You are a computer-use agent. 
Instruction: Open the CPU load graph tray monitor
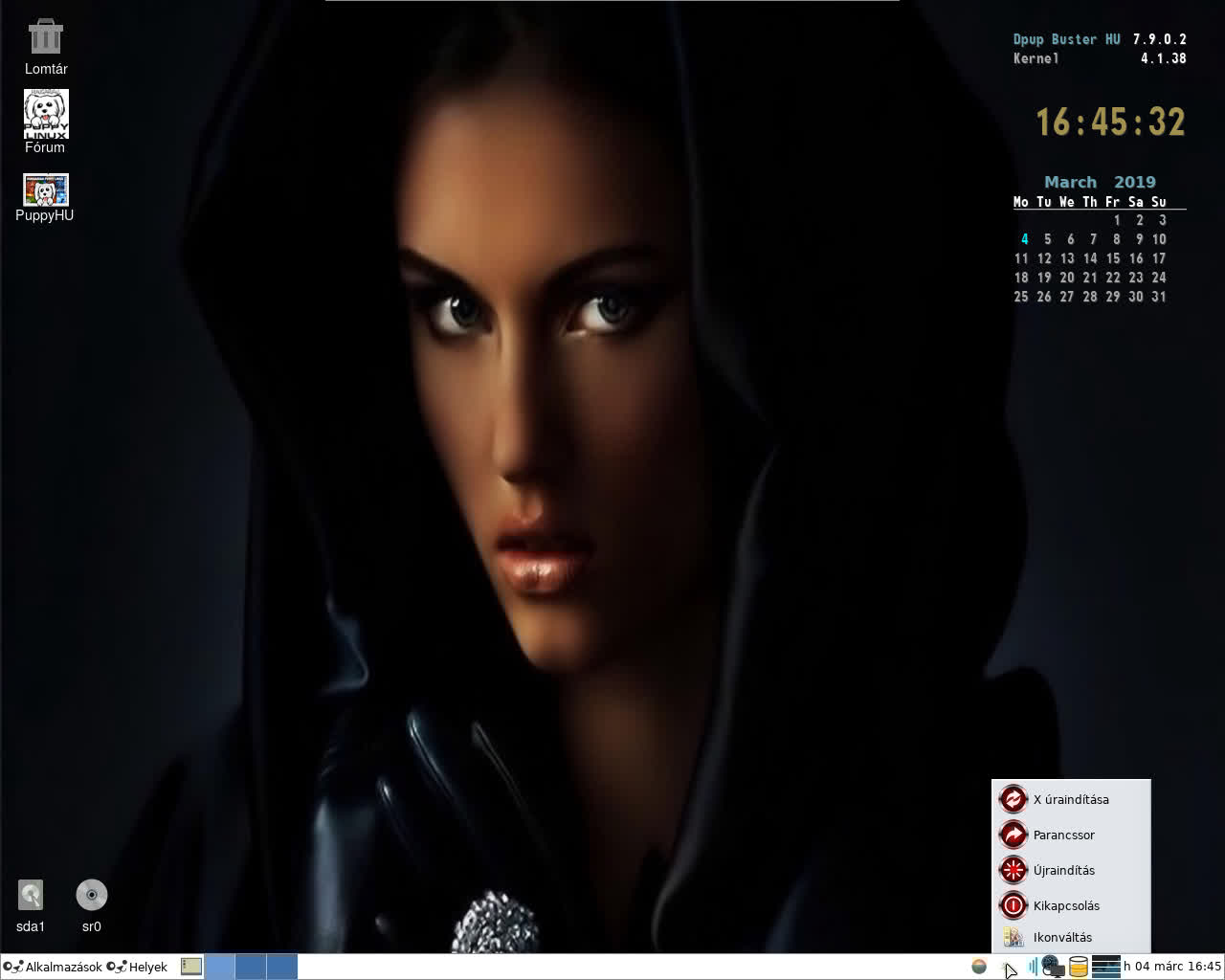[1105, 967]
